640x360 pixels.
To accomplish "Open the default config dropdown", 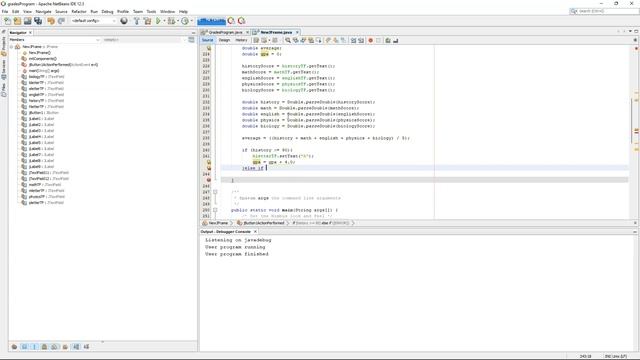I will [93, 21].
